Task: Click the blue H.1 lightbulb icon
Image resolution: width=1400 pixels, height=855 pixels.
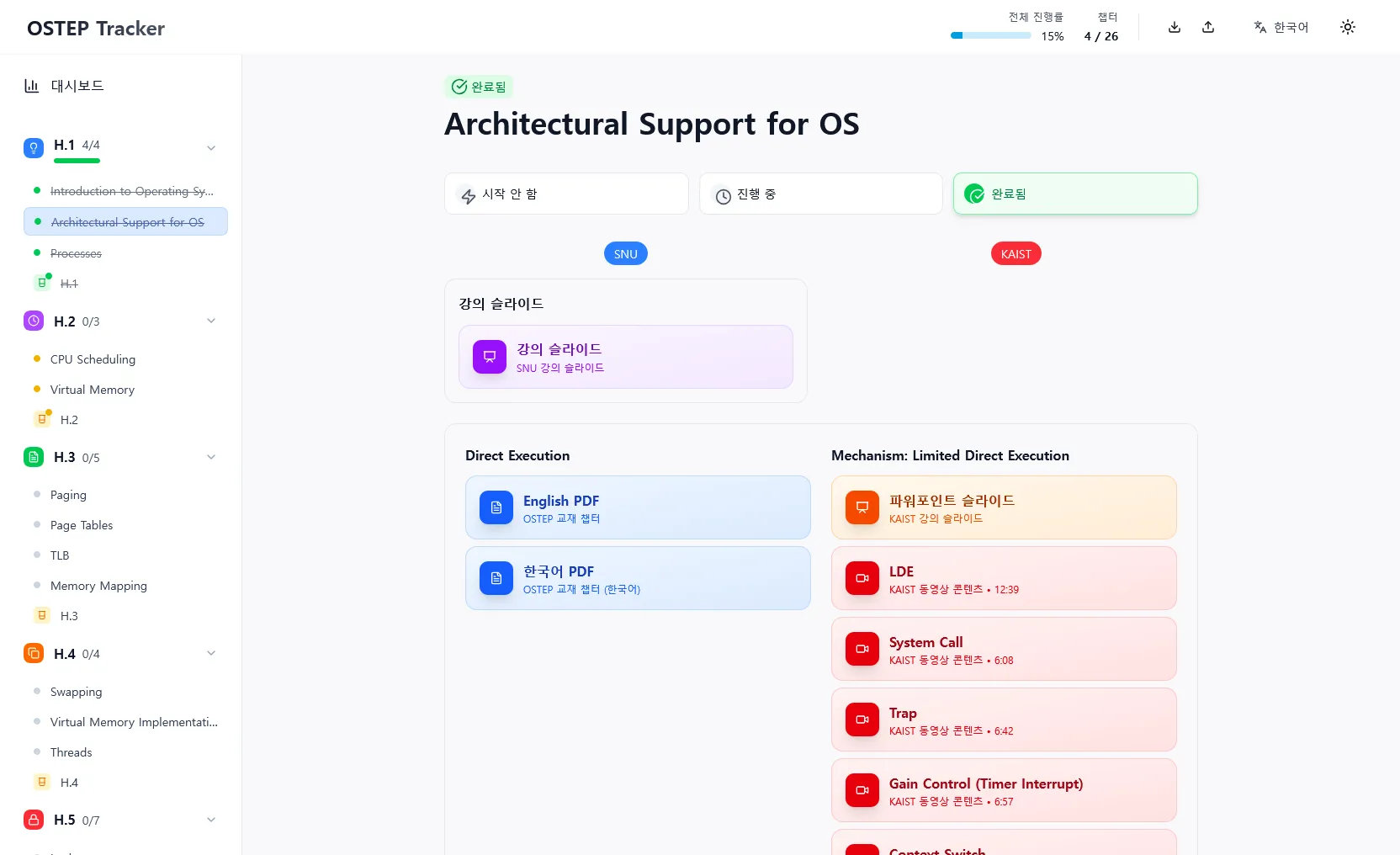Action: click(34, 148)
